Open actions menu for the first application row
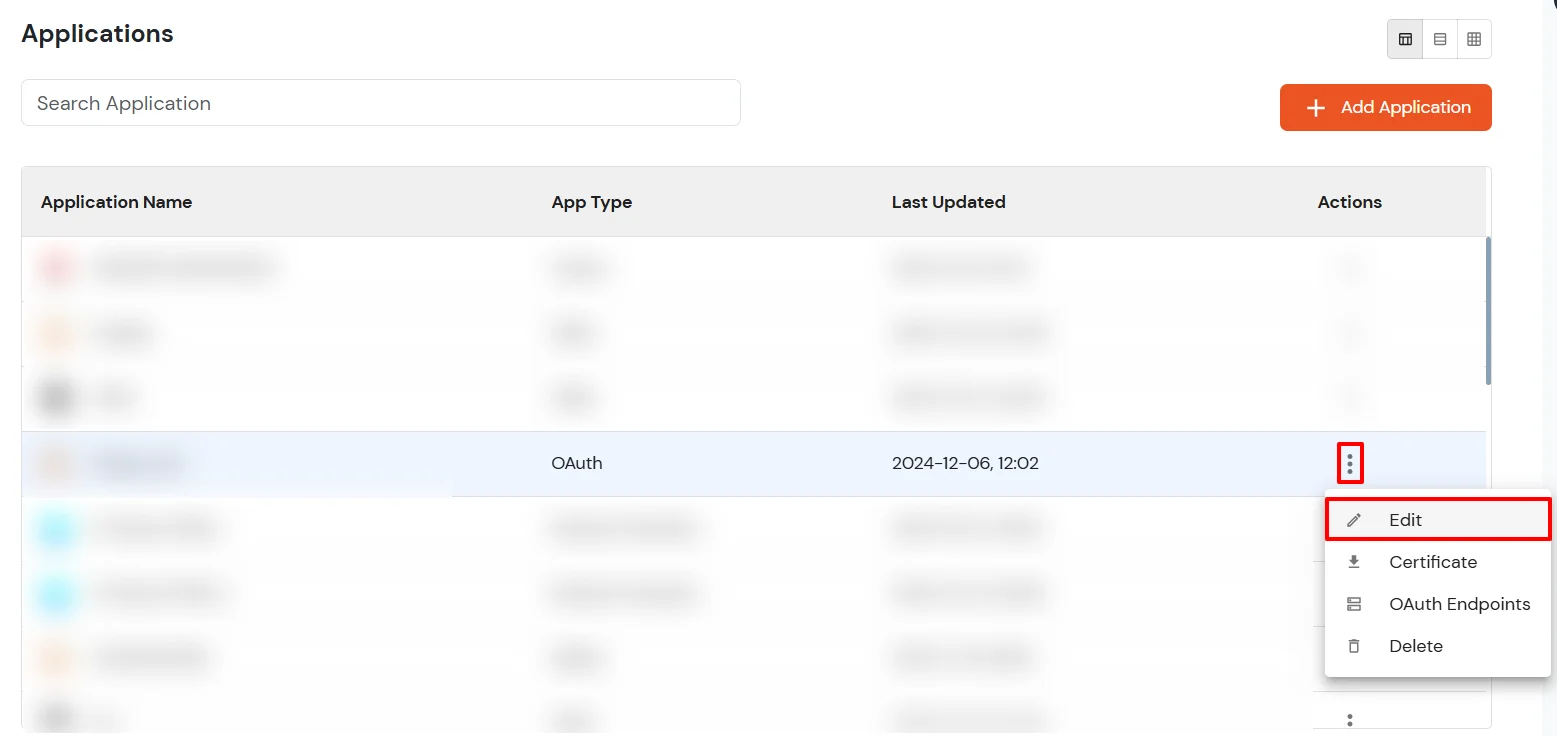 pyautogui.click(x=1350, y=268)
